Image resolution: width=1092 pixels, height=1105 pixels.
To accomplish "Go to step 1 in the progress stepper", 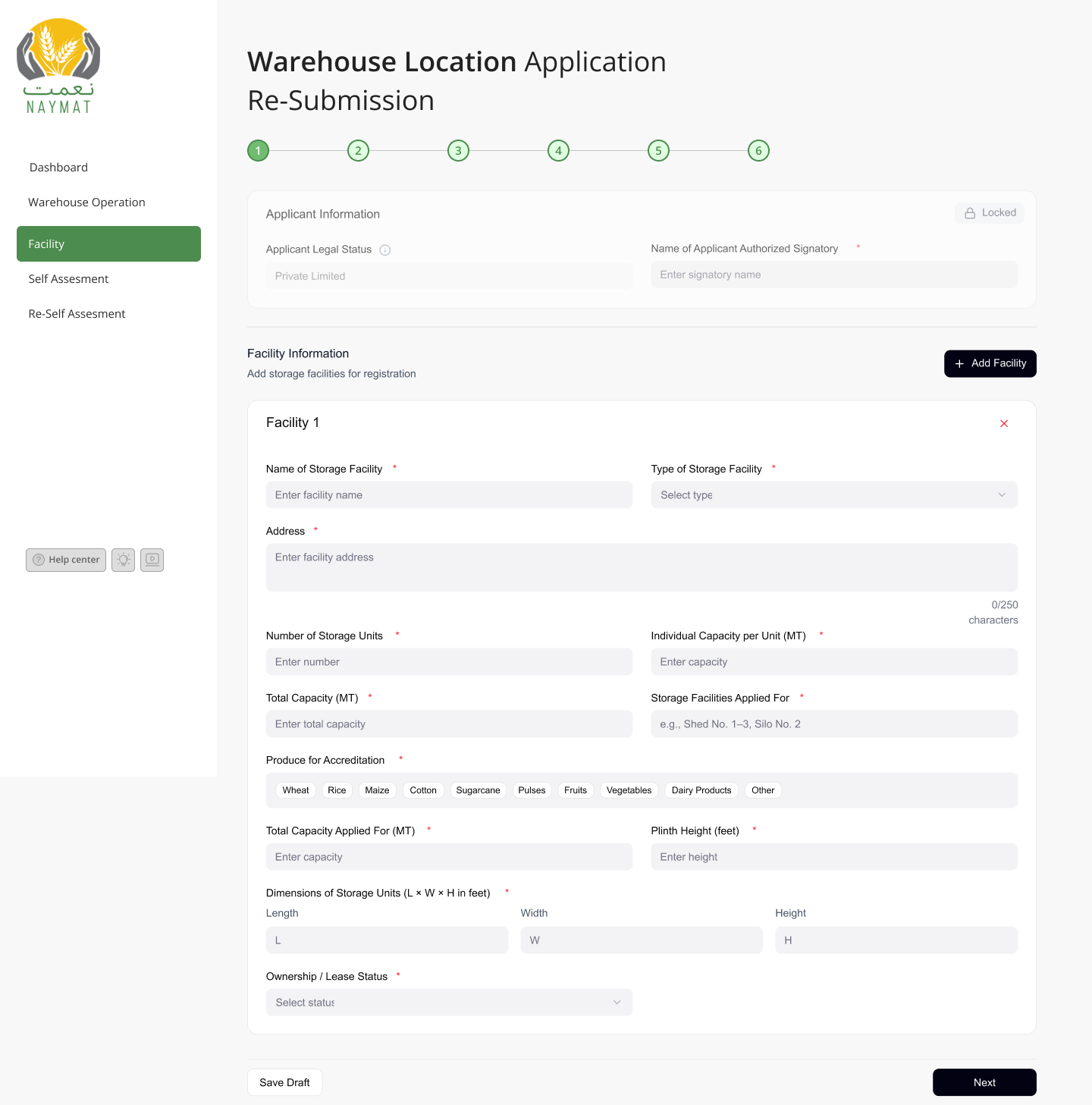I will [258, 151].
